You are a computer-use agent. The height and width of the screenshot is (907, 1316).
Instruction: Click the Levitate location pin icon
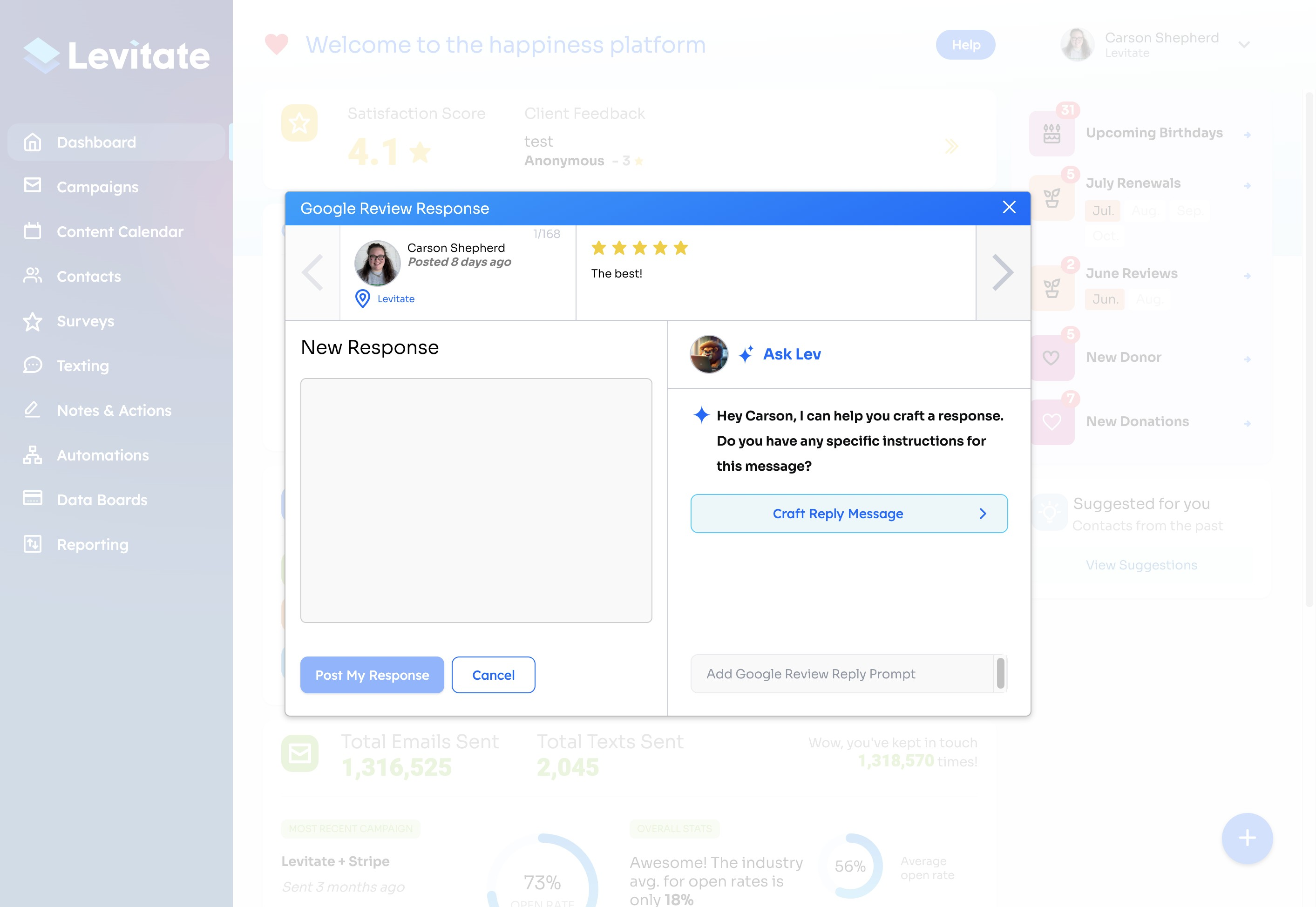(362, 299)
